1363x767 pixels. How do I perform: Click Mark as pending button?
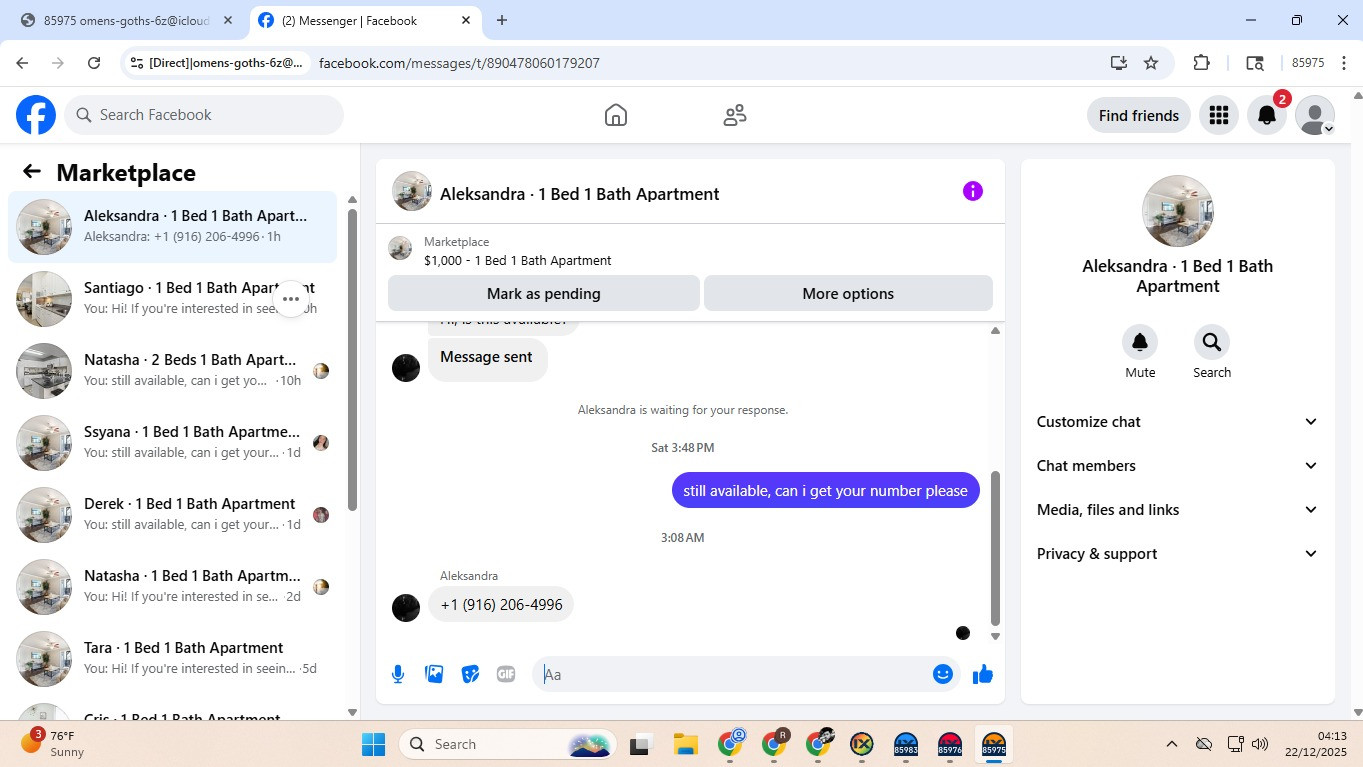[544, 294]
